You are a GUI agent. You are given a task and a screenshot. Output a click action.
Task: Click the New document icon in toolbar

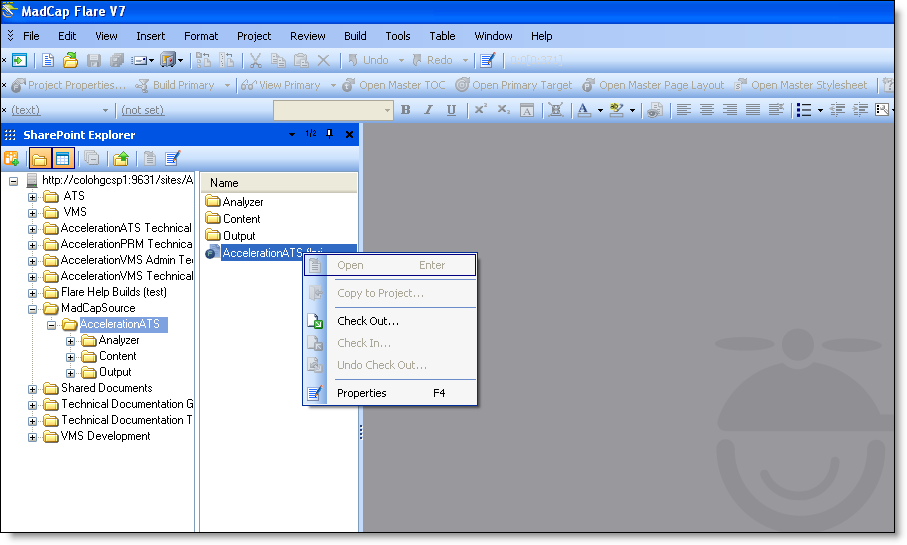point(48,60)
